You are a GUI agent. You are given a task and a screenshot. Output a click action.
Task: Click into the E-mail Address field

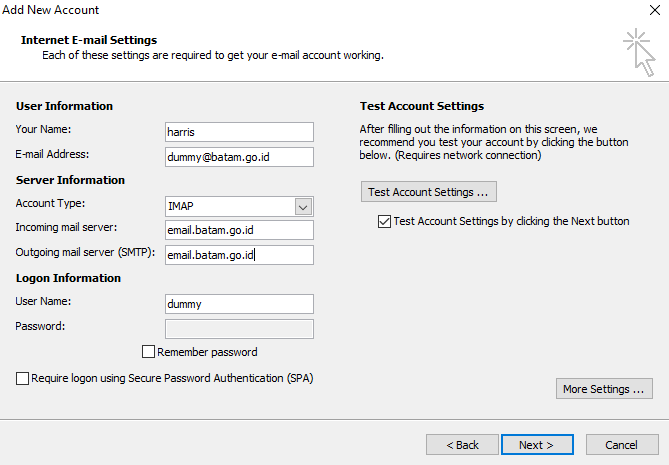[x=238, y=157]
